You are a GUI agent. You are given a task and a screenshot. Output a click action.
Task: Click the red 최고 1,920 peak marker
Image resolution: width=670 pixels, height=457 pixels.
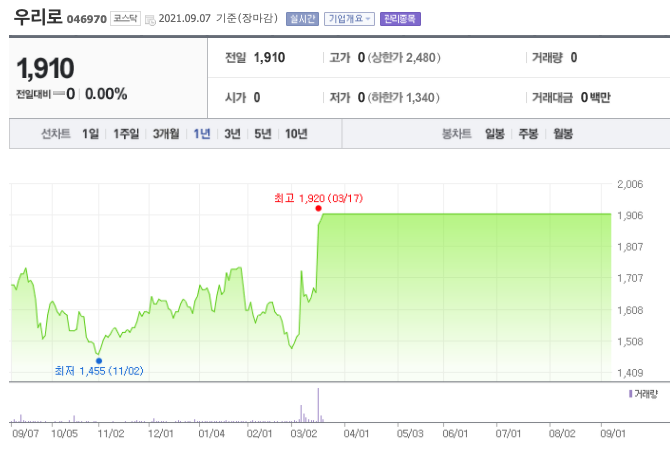pos(318,208)
